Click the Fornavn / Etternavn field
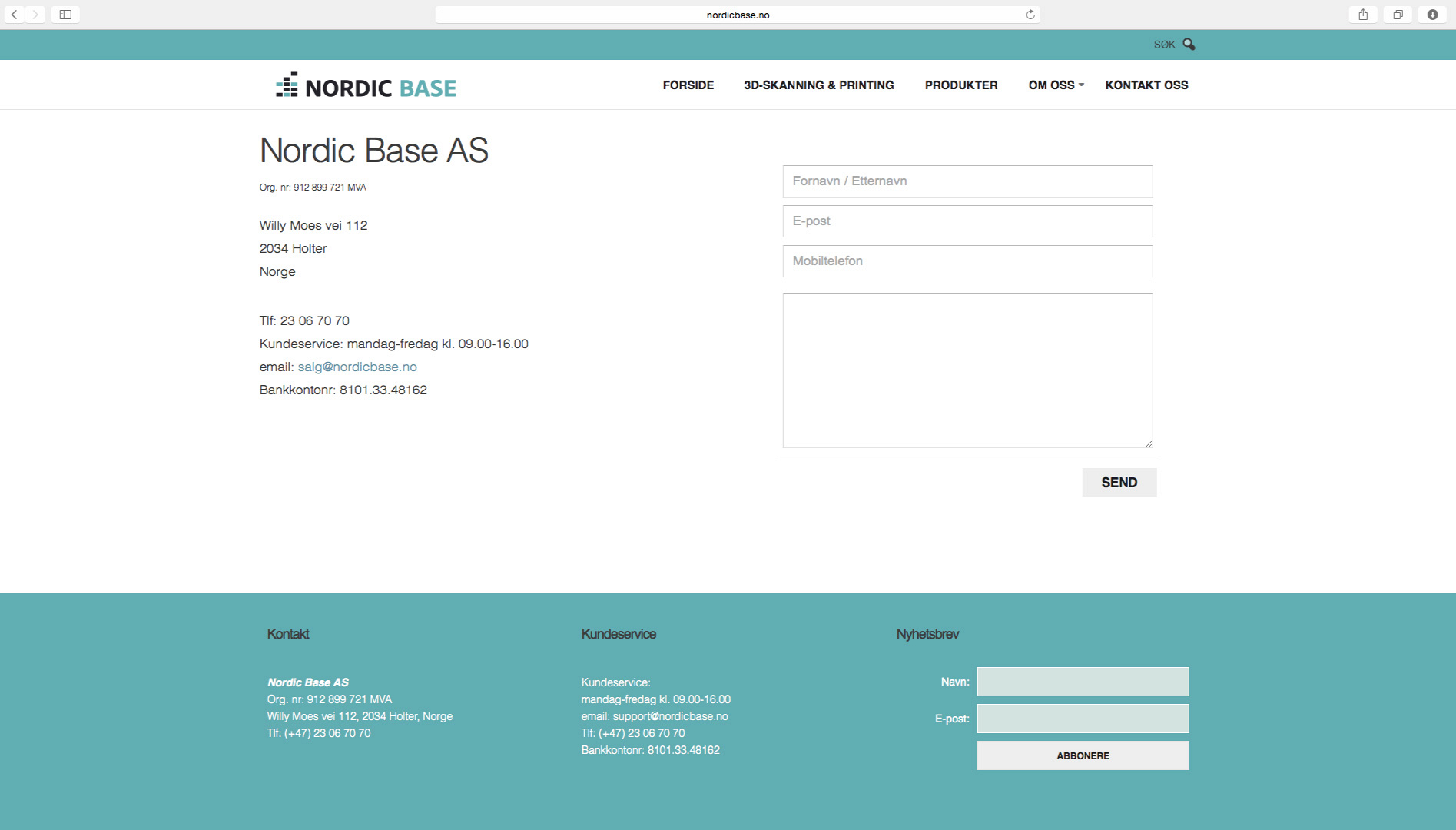Screen dimensions: 1456x830 pyautogui.click(x=967, y=181)
